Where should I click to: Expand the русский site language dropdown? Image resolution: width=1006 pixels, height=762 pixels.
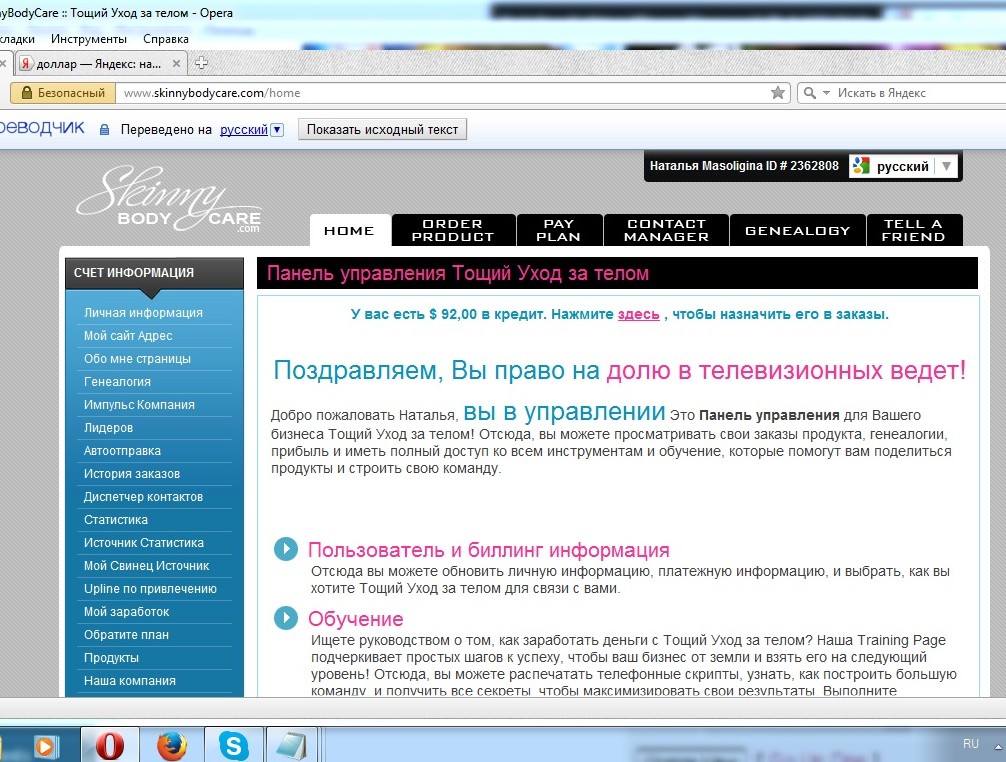point(946,167)
